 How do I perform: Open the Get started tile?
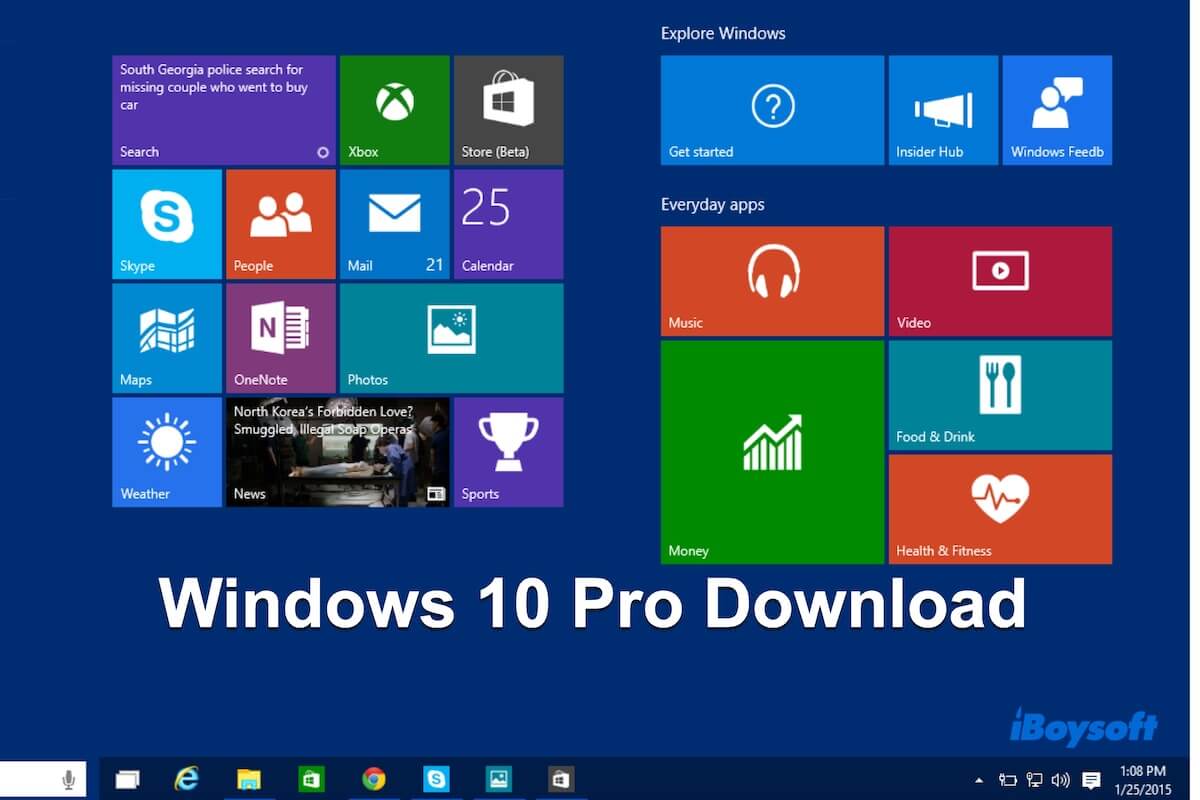(x=772, y=110)
